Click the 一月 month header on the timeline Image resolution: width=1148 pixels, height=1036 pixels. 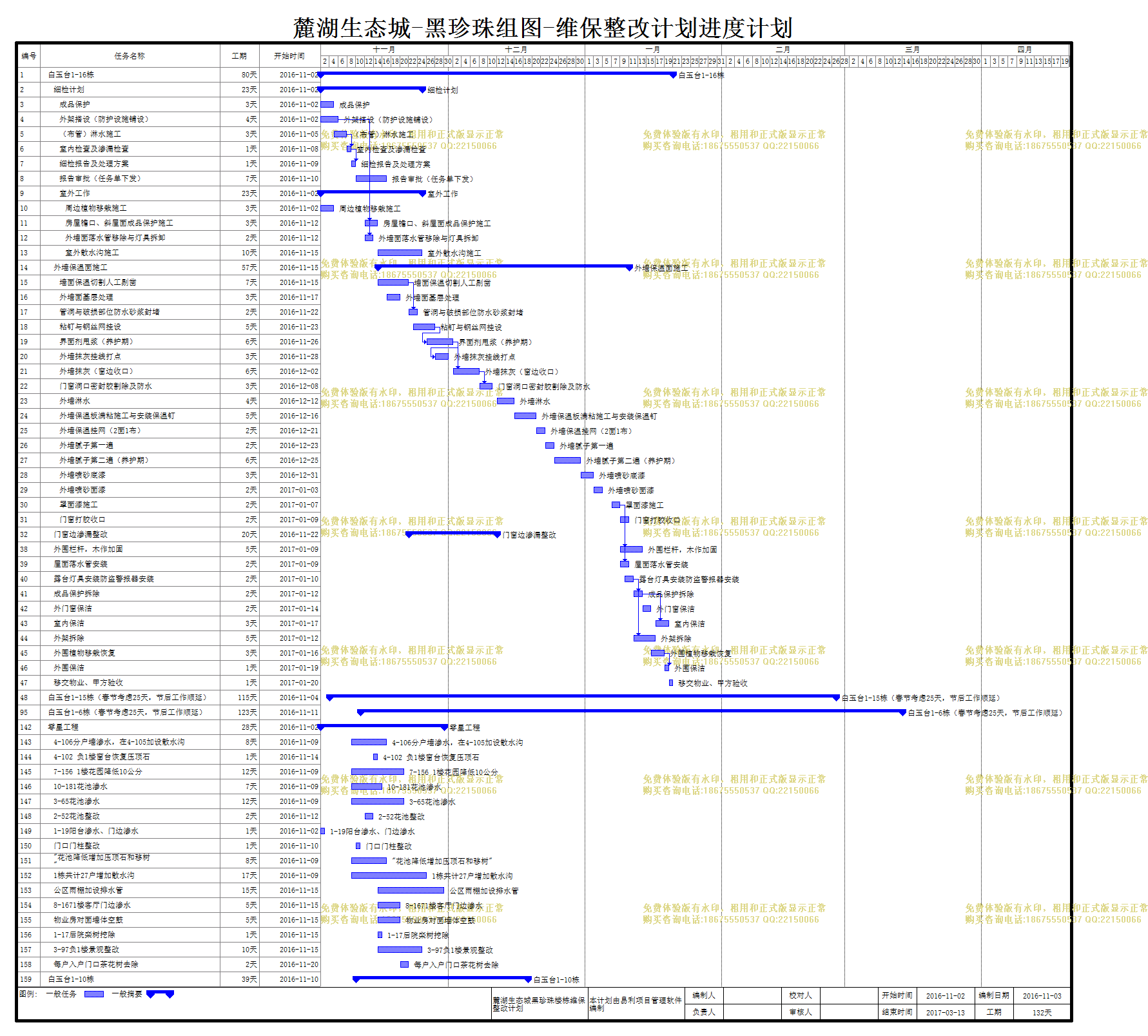point(653,50)
